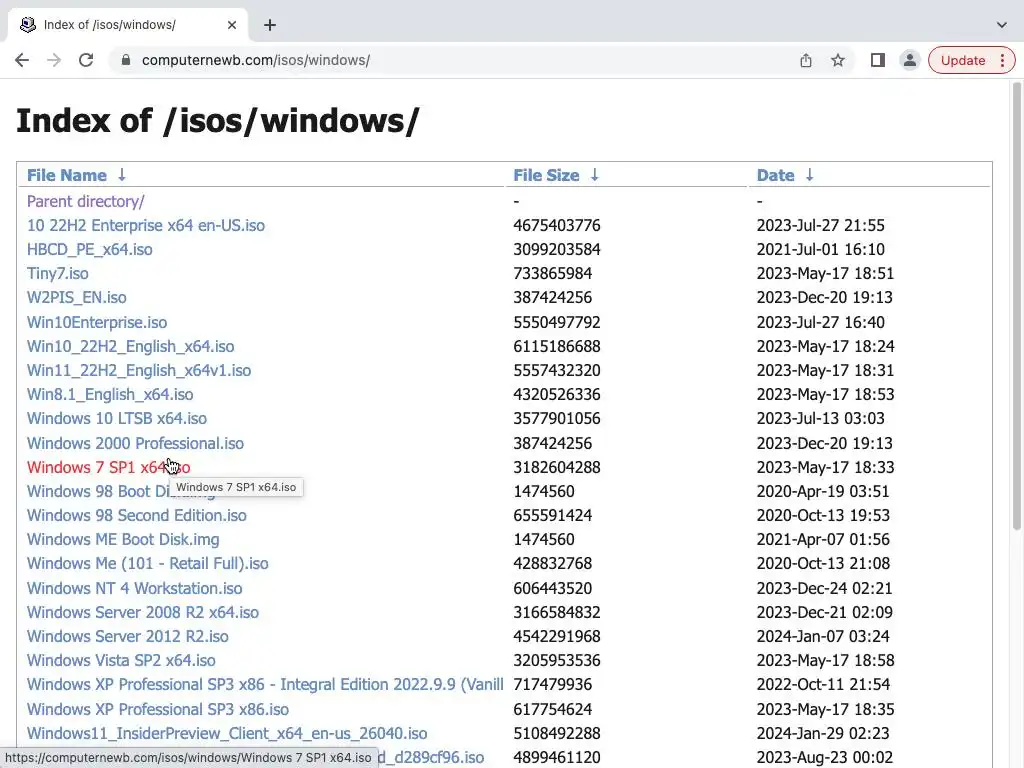This screenshot has height=768, width=1024.
Task: Sort by Date column
Action: (x=775, y=175)
